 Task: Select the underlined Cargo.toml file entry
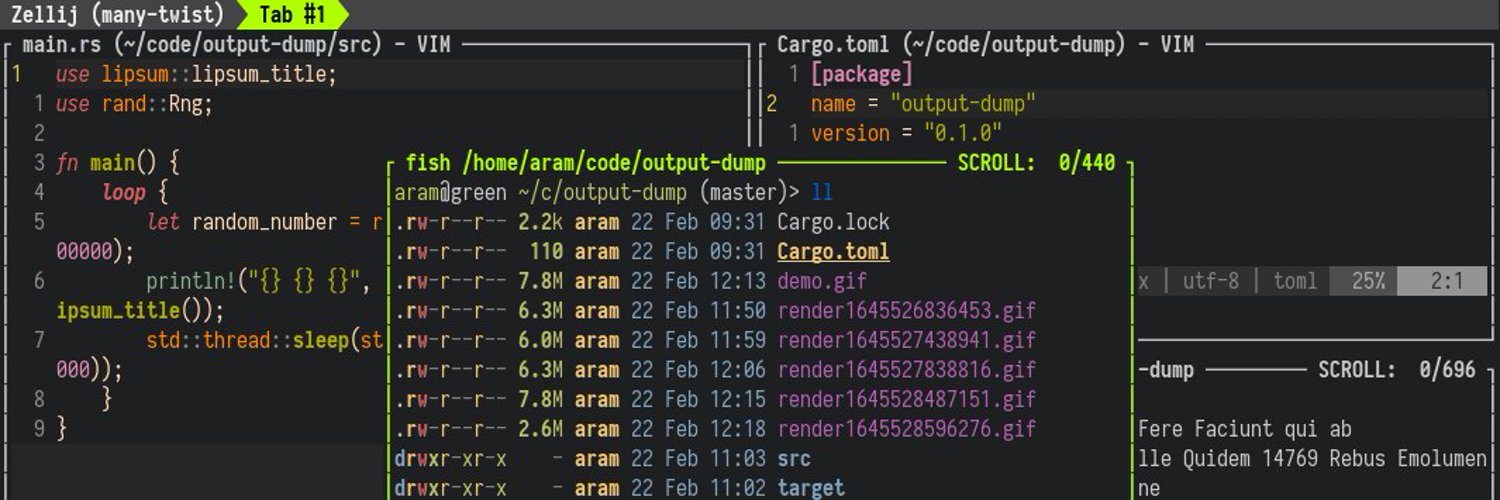(833, 252)
